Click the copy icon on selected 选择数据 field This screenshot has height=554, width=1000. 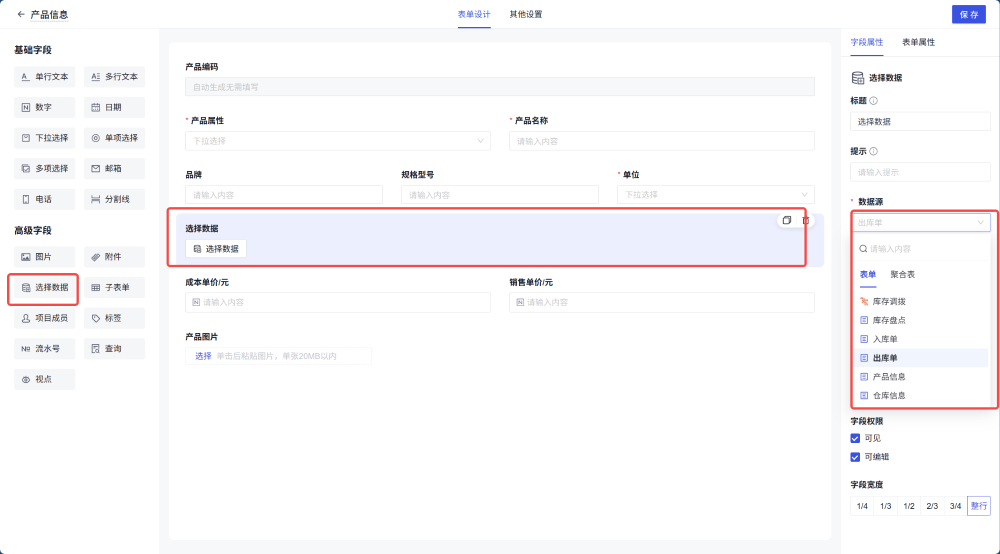(x=787, y=220)
